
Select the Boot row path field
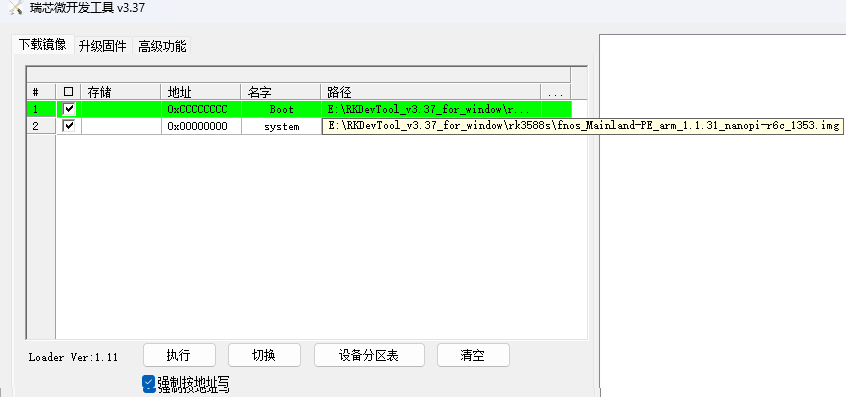coord(431,109)
